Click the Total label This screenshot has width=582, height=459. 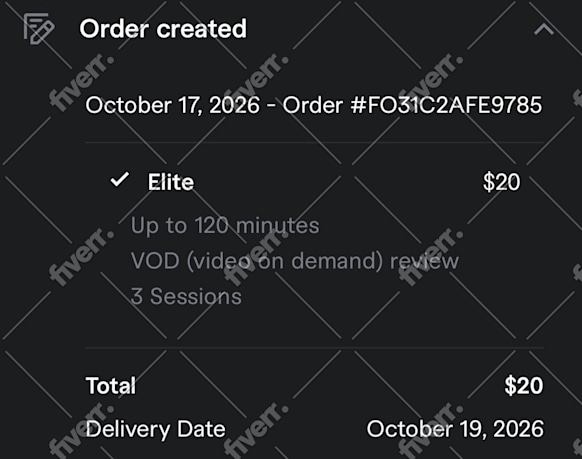[111, 386]
